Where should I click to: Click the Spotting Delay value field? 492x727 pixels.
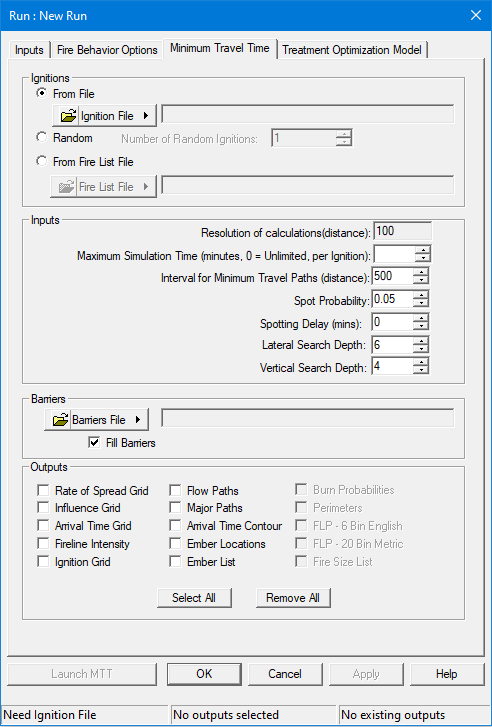[392, 322]
